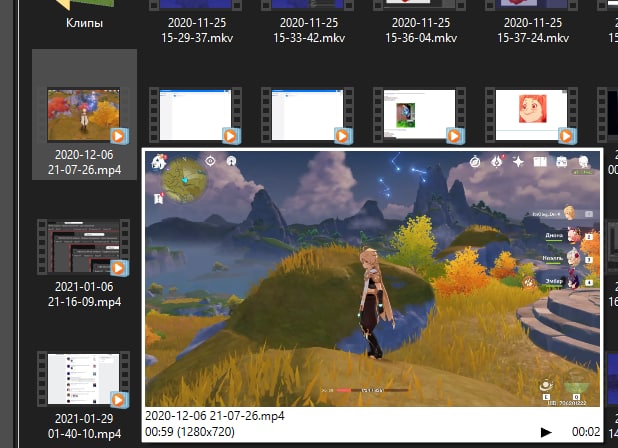Image resolution: width=618 pixels, height=448 pixels.
Task: Click the 00:59 (1280x720) duration text
Action: [x=190, y=432]
